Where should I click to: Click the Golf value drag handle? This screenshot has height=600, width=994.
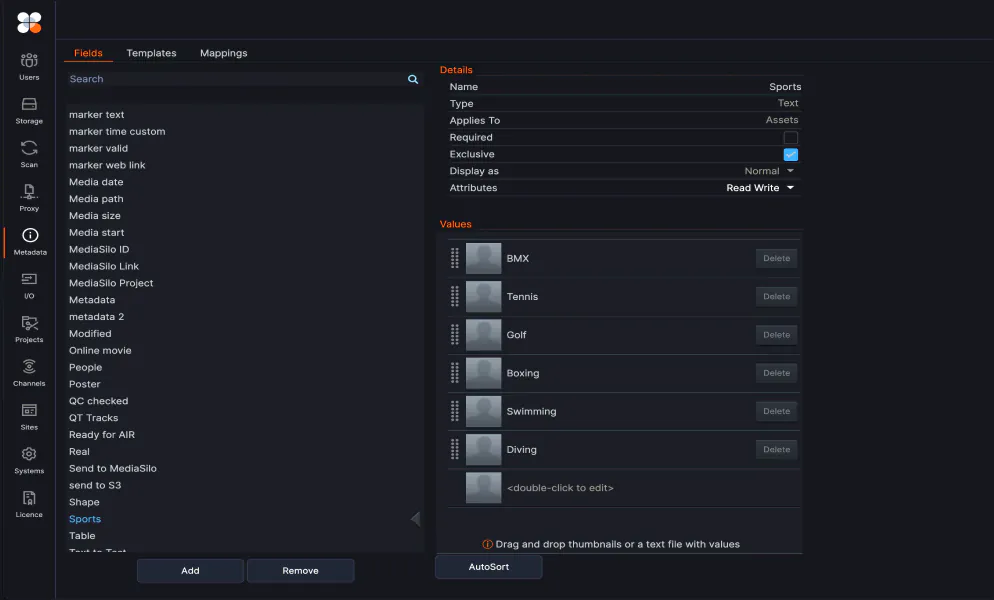[455, 335]
